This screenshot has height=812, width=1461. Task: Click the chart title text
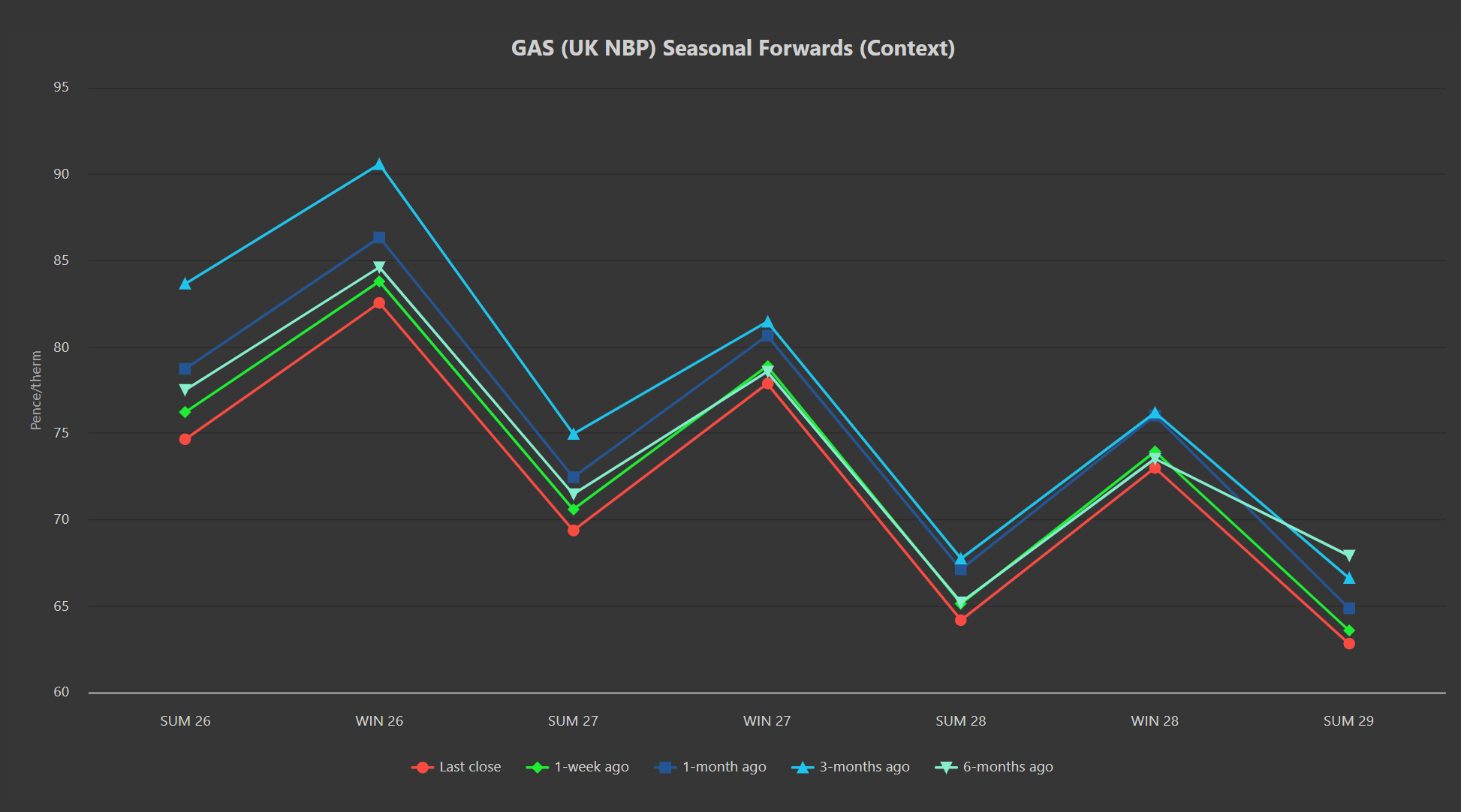tap(733, 48)
